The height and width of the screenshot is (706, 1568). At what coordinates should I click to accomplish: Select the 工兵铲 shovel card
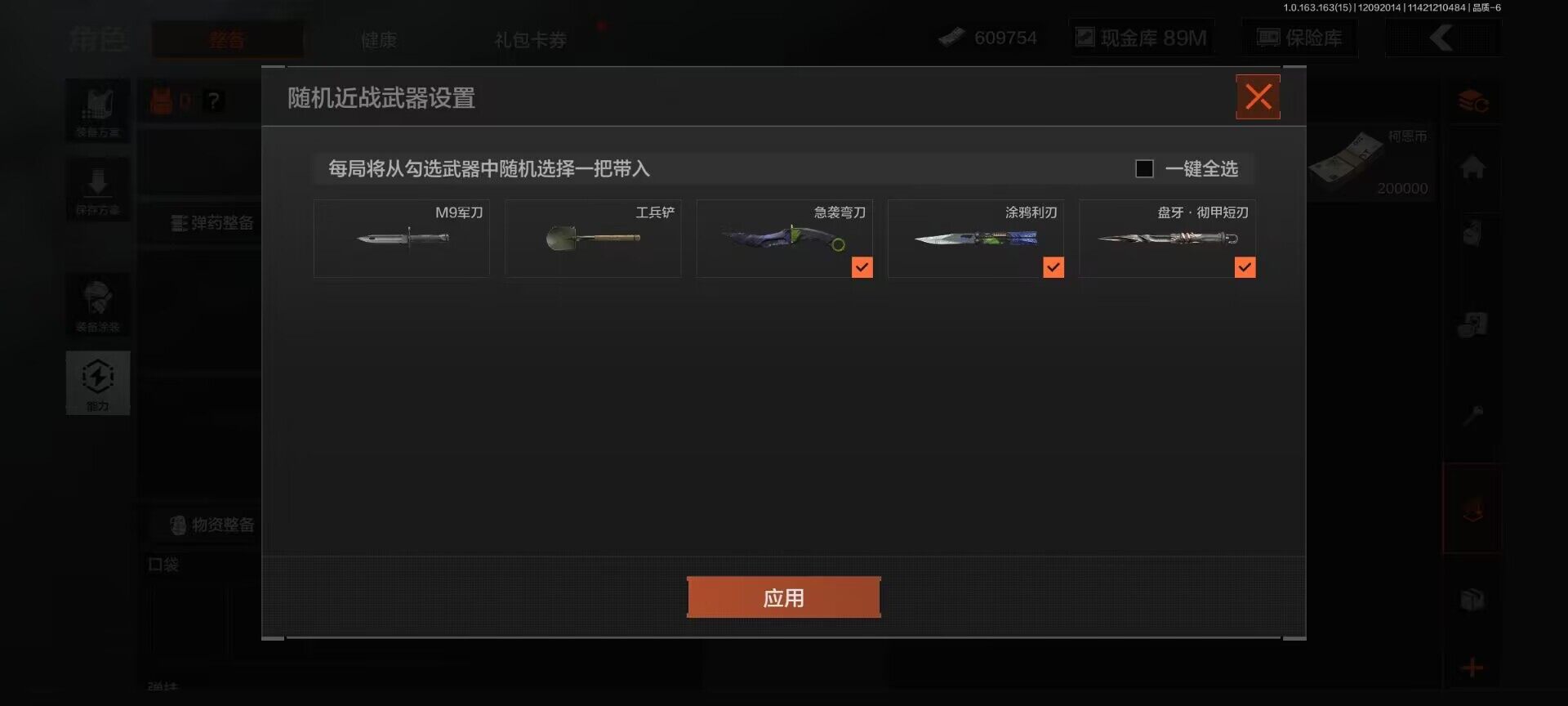[593, 238]
